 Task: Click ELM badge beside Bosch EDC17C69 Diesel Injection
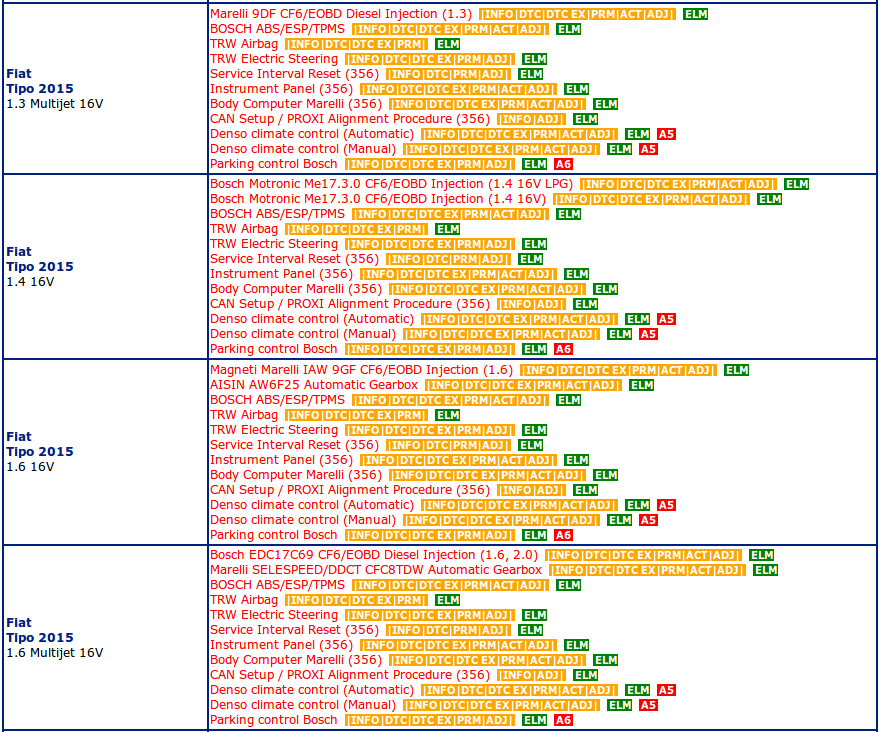(761, 555)
